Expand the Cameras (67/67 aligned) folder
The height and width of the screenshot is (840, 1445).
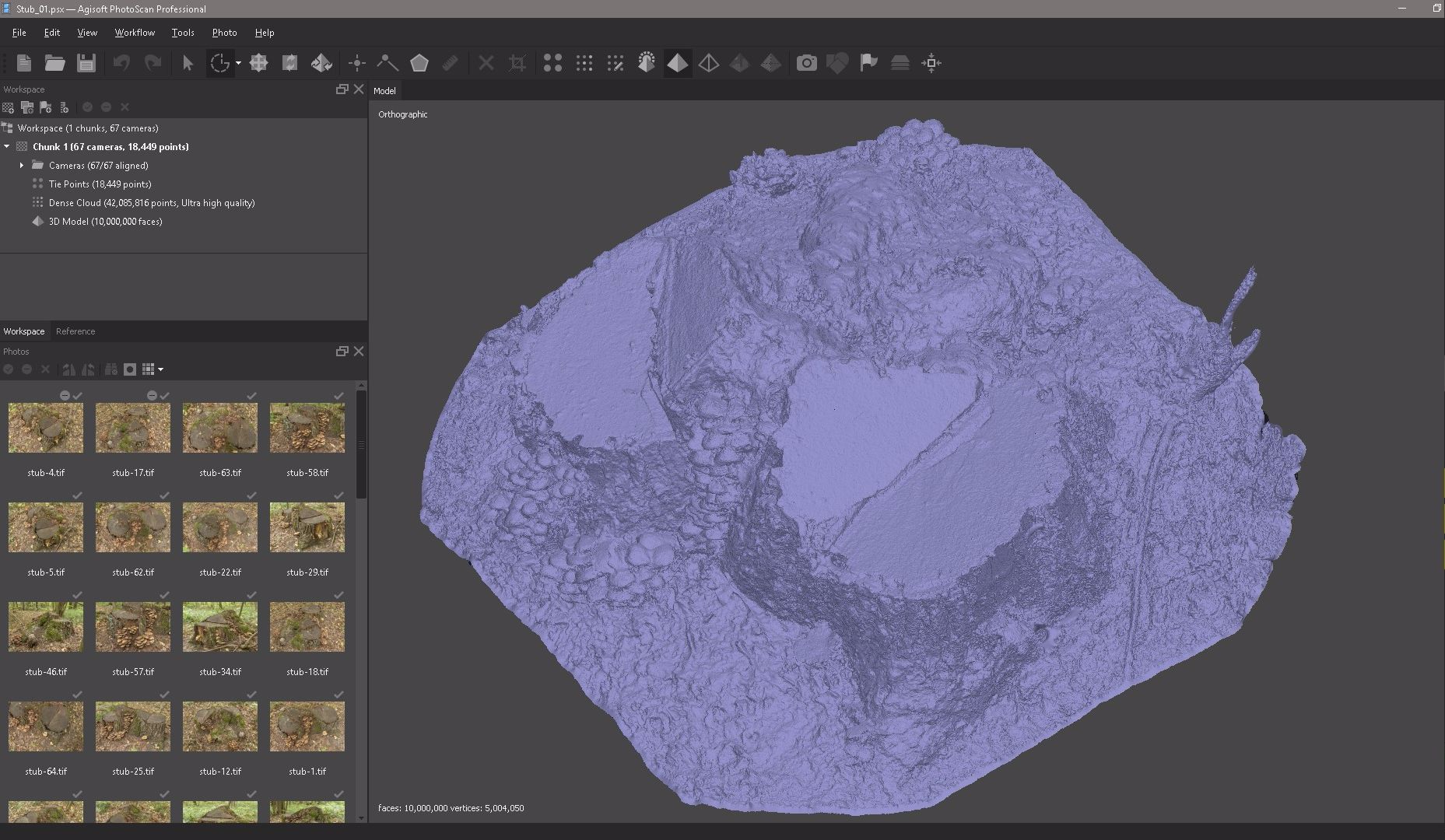click(22, 166)
